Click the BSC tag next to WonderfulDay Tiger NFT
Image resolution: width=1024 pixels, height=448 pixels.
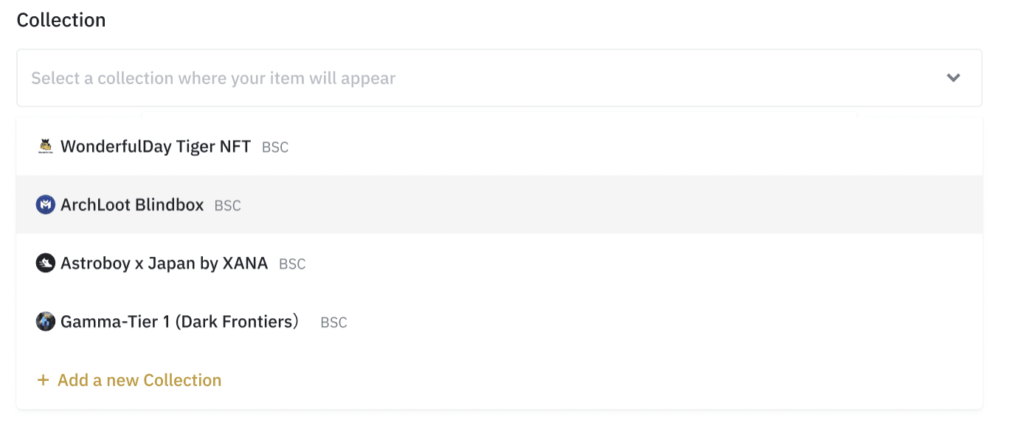pyautogui.click(x=275, y=148)
